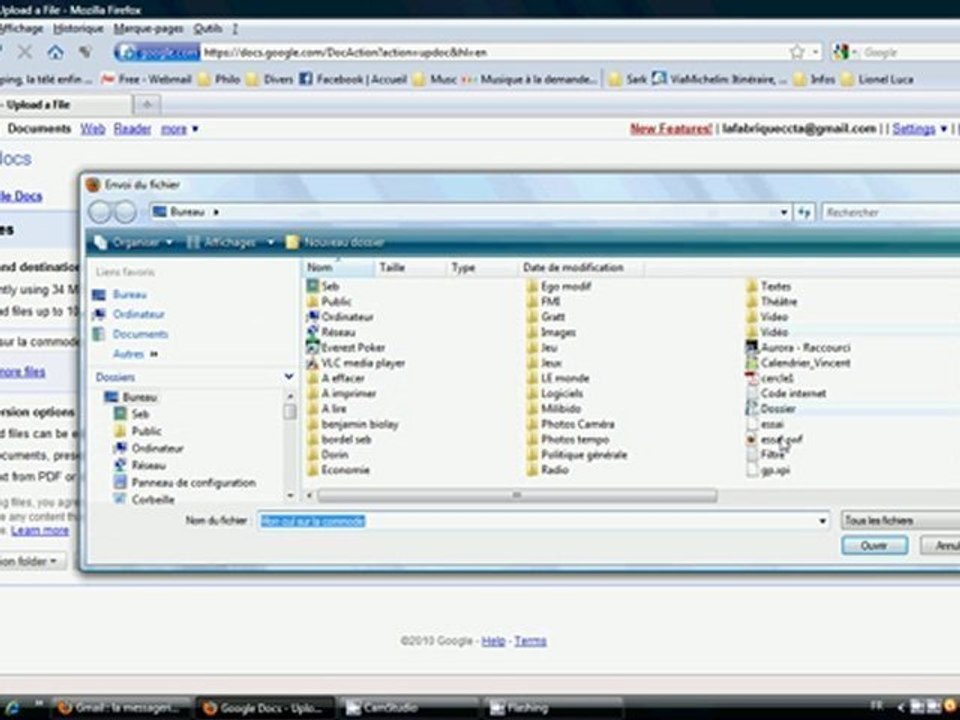Go forward in the file dialog
Screen dimensions: 960x720
126,212
